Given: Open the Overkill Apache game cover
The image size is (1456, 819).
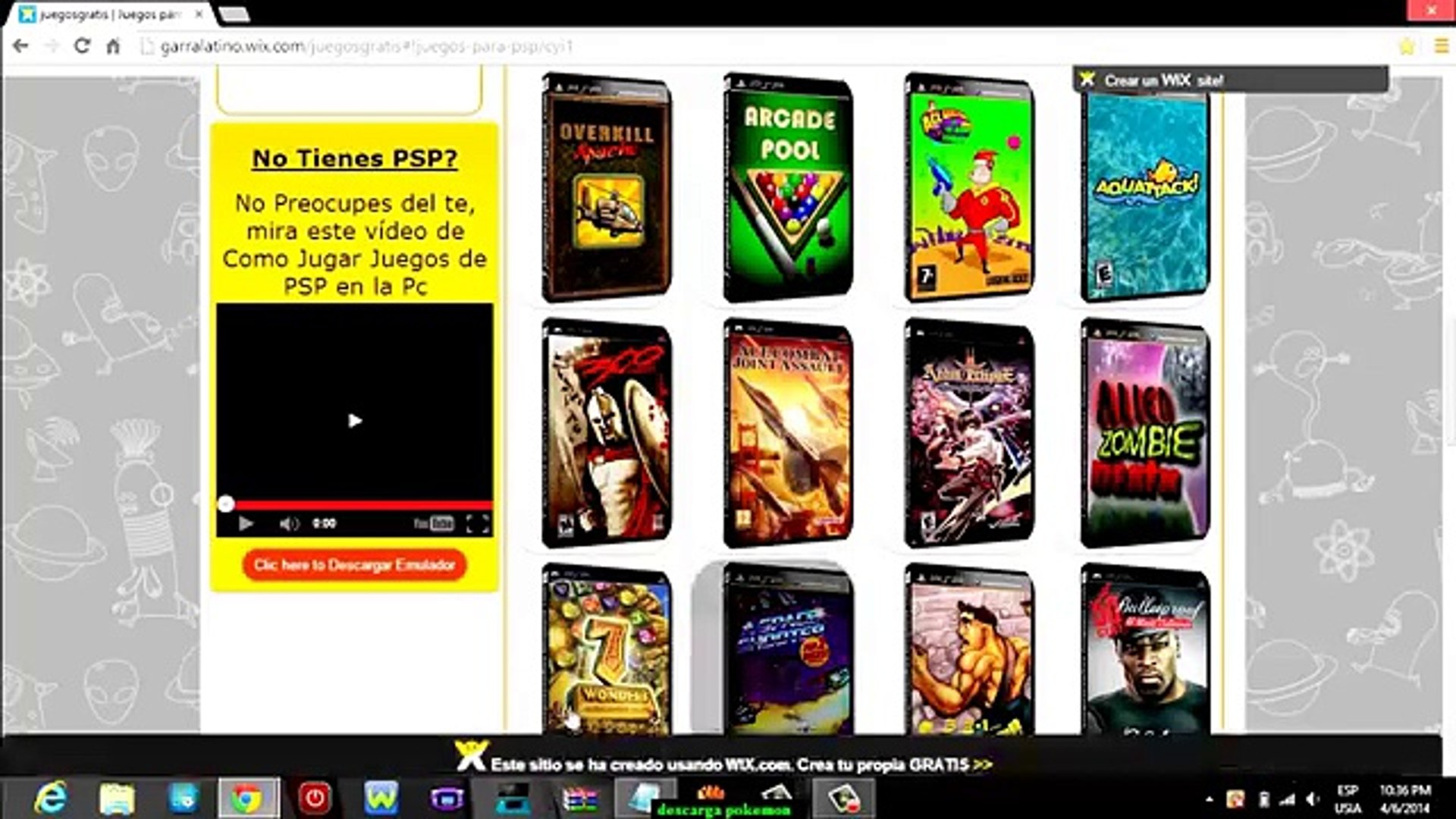Looking at the screenshot, I should pos(606,190).
